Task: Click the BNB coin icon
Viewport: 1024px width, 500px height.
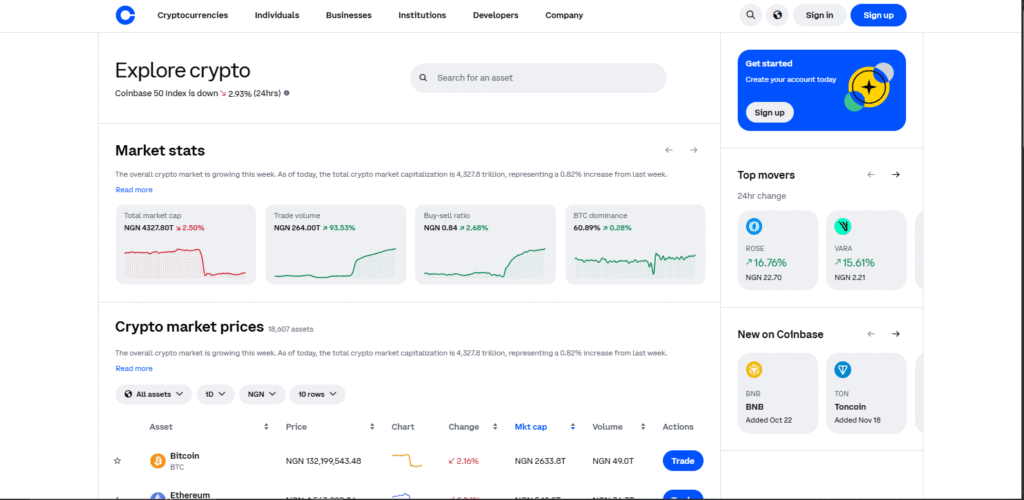Action: coord(754,370)
